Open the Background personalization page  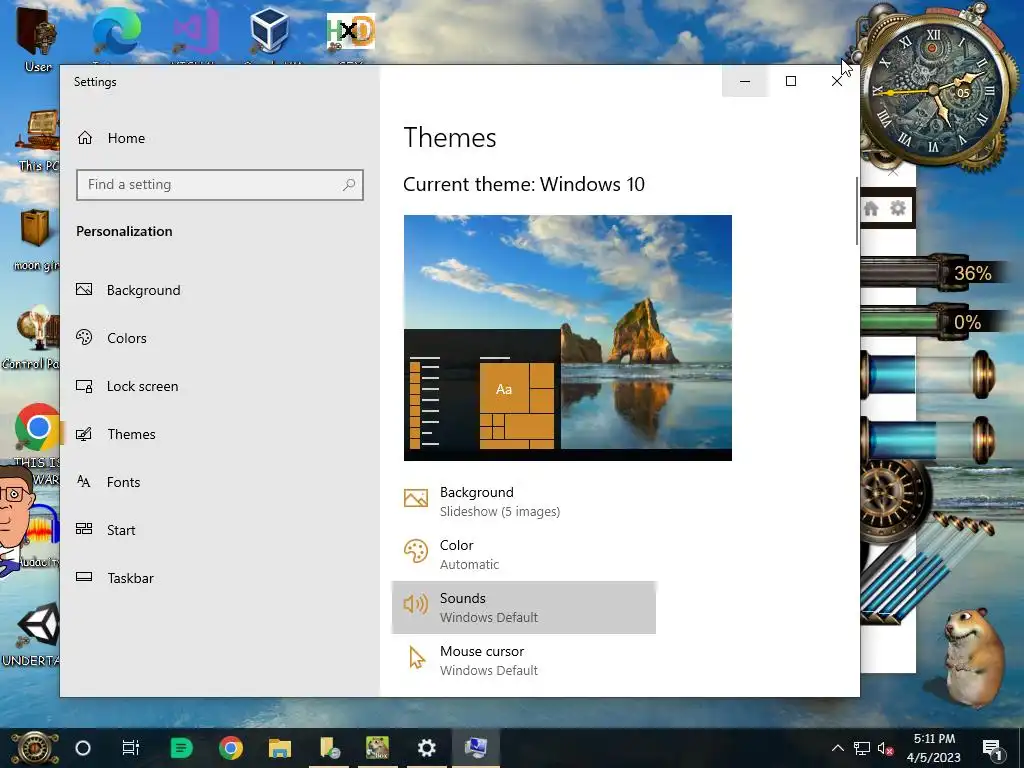tap(143, 290)
